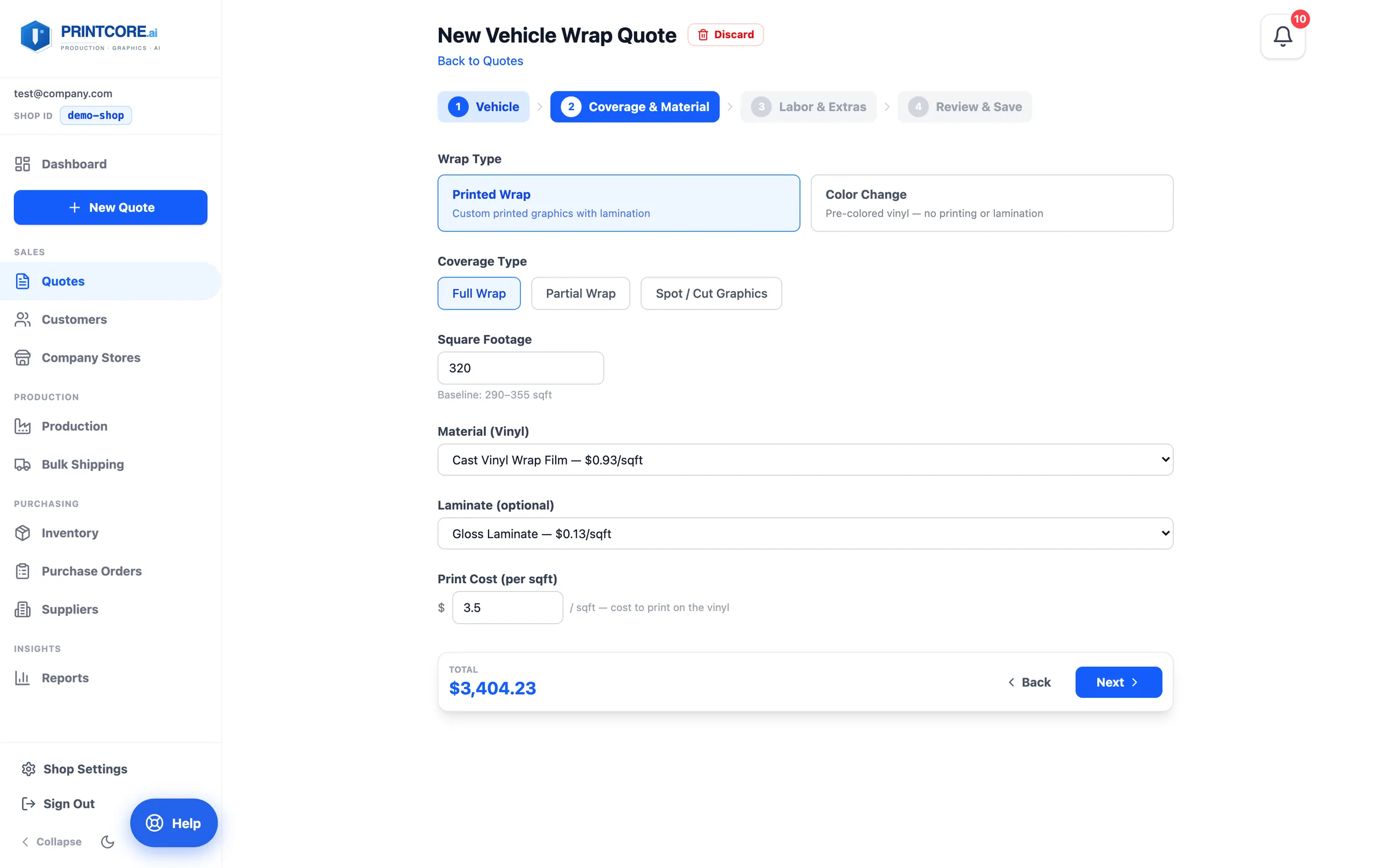This screenshot has height=868, width=1389.
Task: Click the demo-shop ID badge
Action: 95,115
